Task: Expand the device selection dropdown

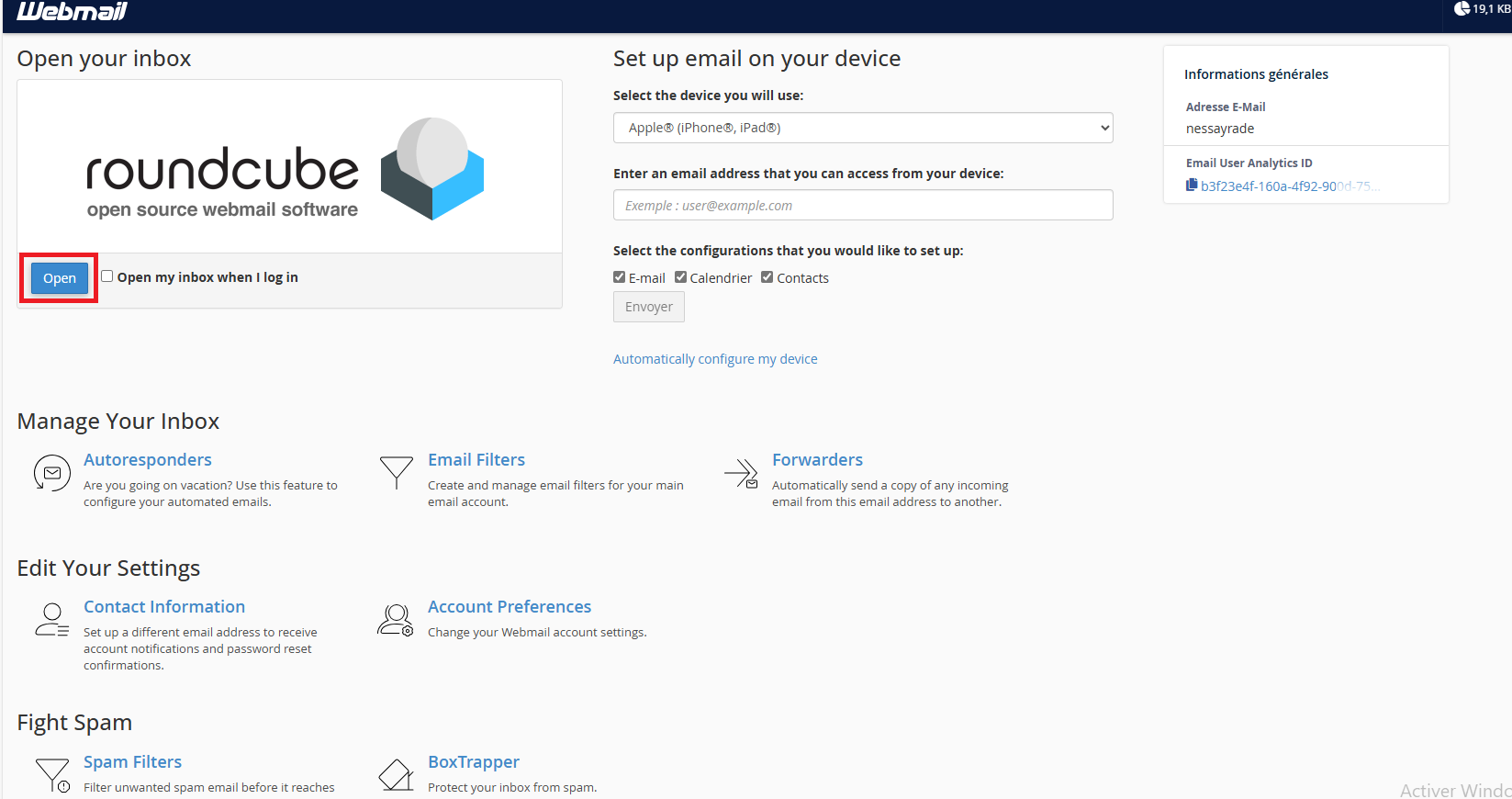Action: click(863, 128)
